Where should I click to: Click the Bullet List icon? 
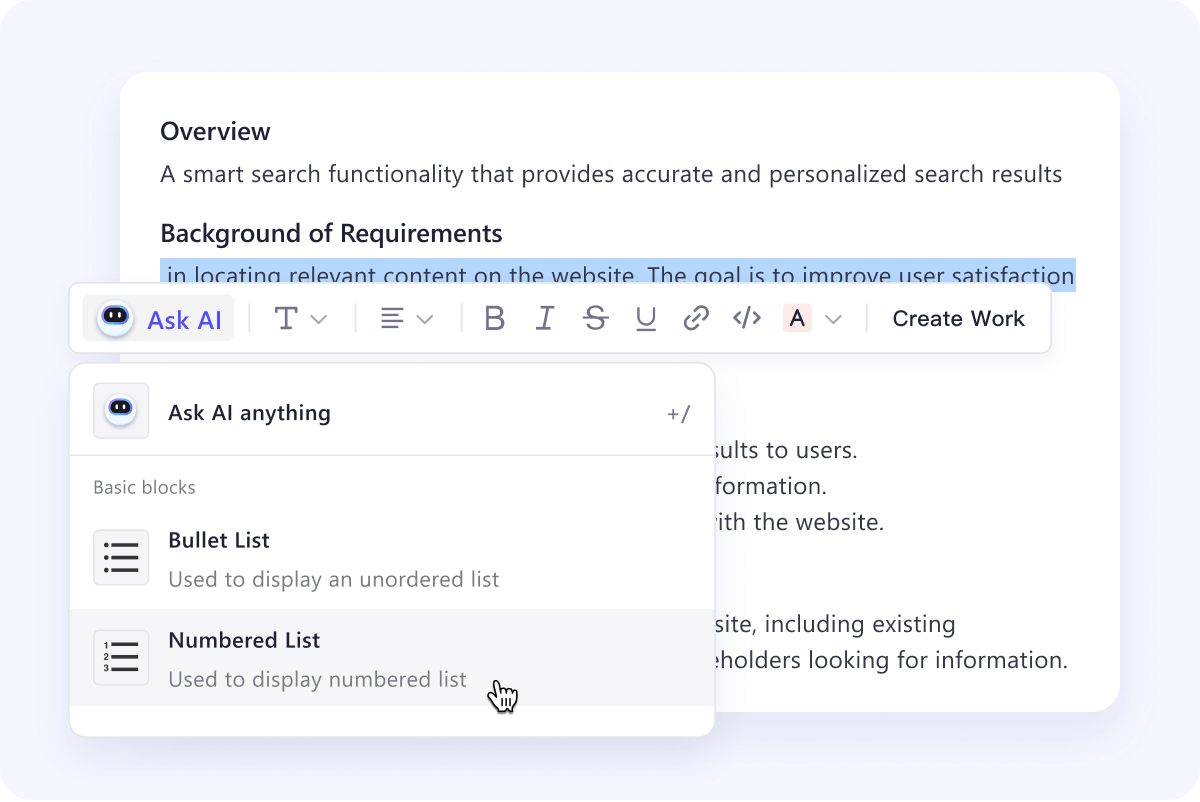(121, 557)
